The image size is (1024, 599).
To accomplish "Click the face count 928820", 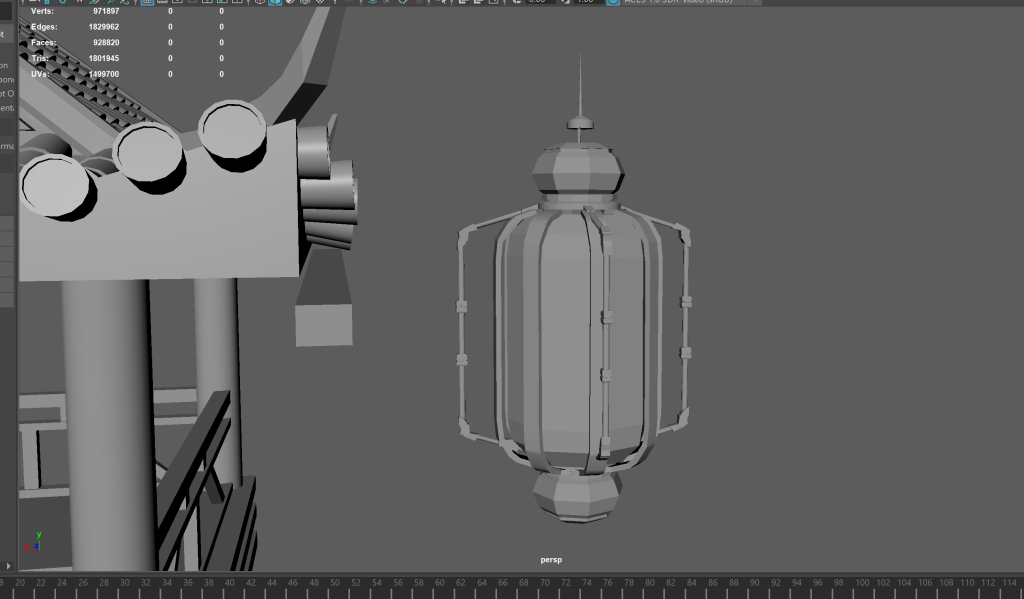I will [106, 42].
